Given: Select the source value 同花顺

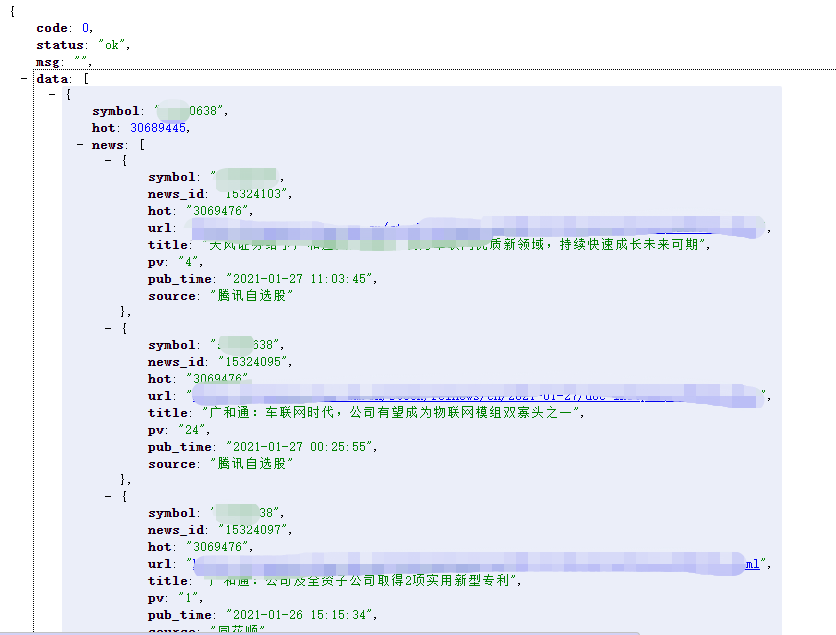Looking at the screenshot, I should tap(240, 632).
